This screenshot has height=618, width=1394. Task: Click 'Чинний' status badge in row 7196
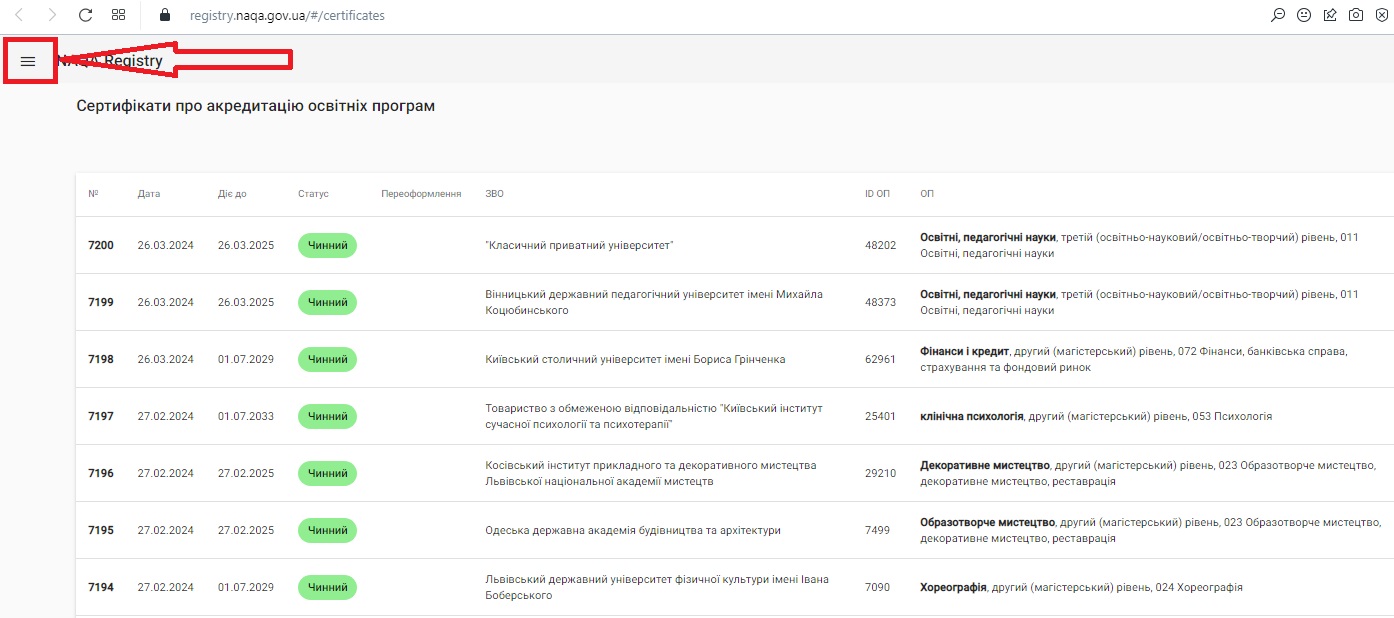(x=327, y=473)
